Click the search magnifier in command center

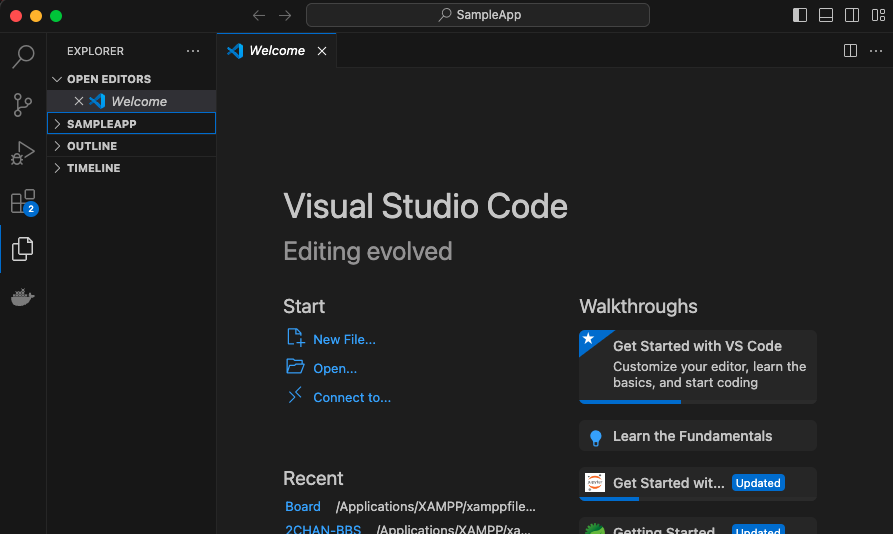tap(445, 15)
